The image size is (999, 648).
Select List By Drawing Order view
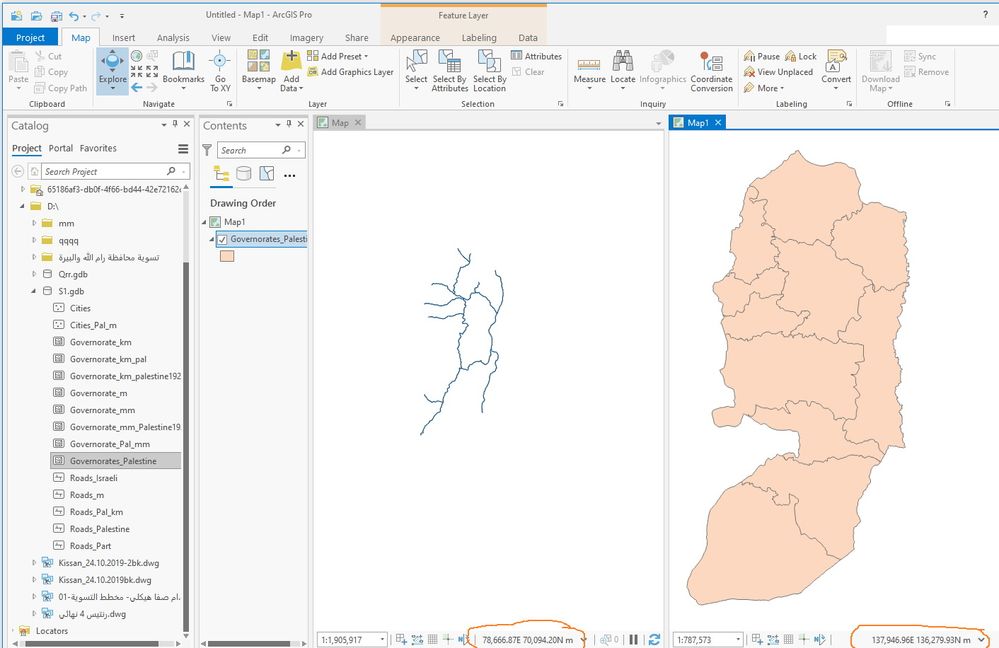coord(221,173)
